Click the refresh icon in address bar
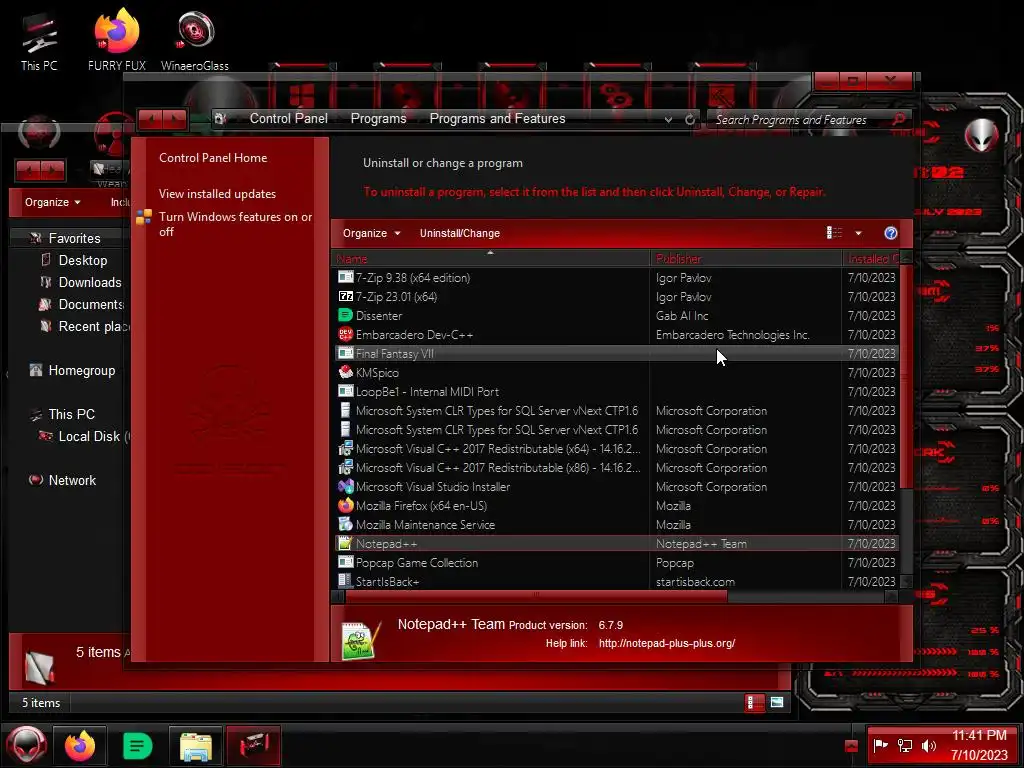The image size is (1024, 768). pyautogui.click(x=690, y=120)
